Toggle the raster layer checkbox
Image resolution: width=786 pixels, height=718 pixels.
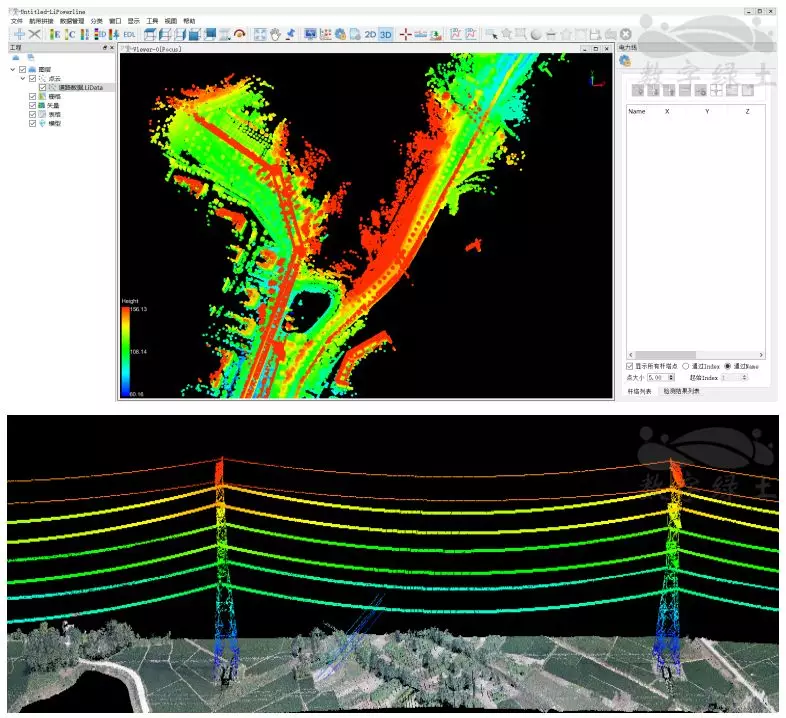(x=33, y=96)
